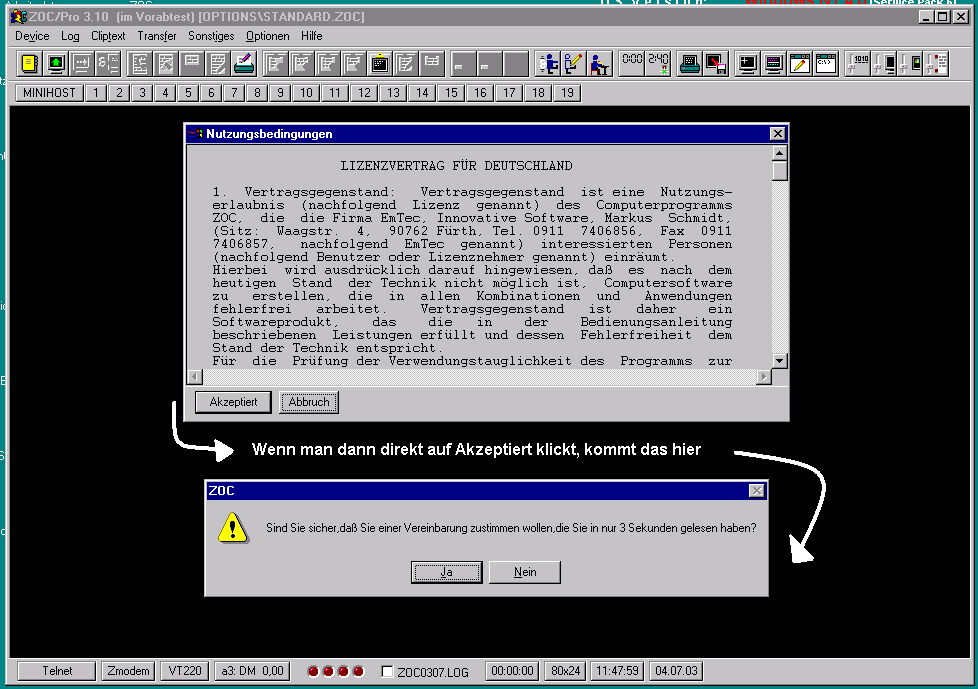Image resolution: width=978 pixels, height=689 pixels.
Task: Click the 04.07.03 date field
Action: click(x=676, y=671)
